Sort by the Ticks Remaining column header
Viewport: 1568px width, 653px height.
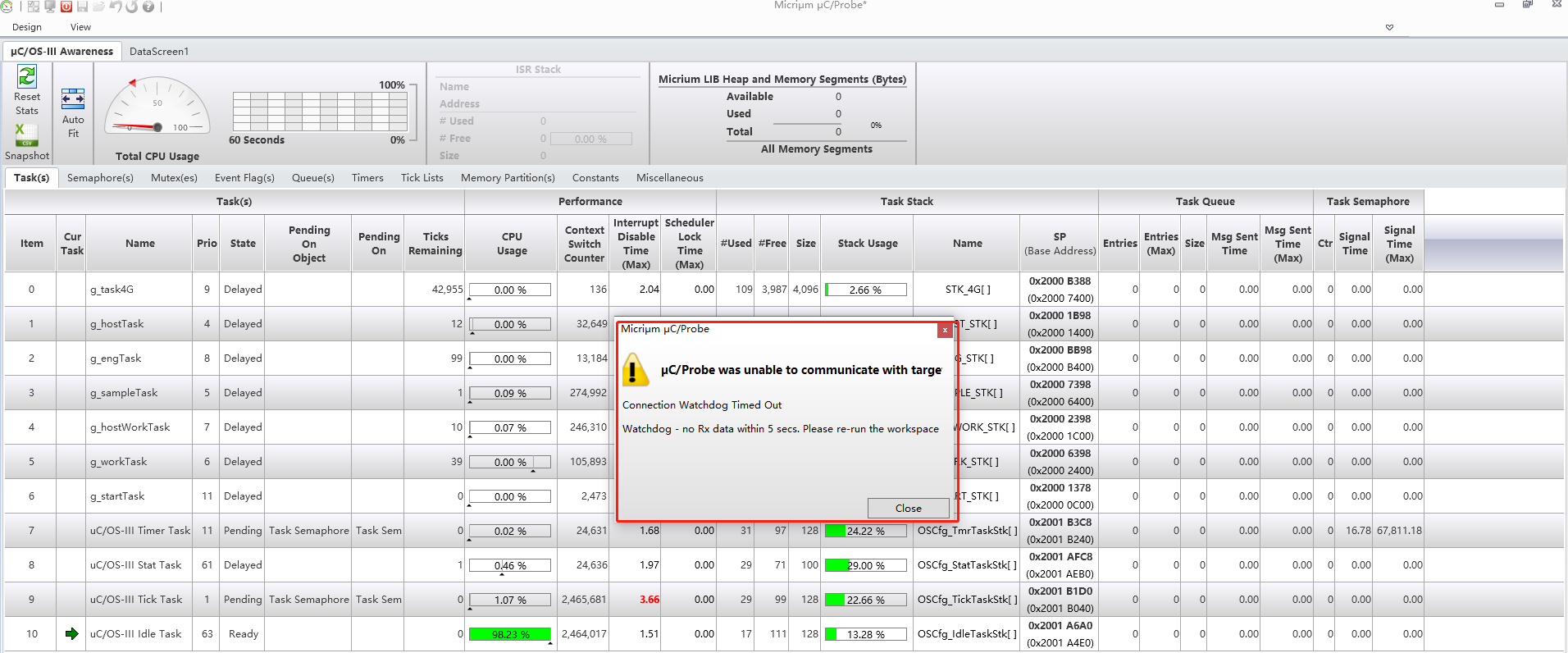point(435,244)
